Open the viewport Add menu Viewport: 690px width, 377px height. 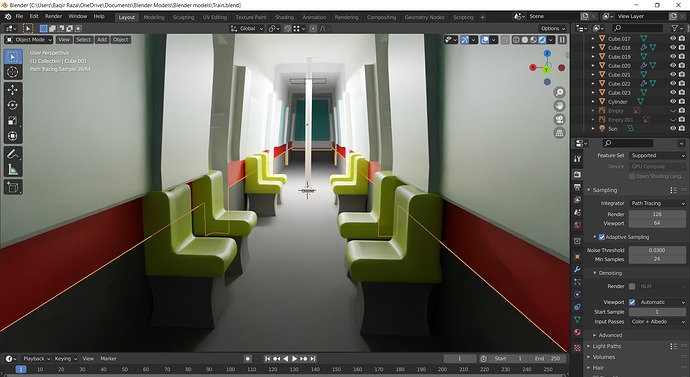click(102, 40)
